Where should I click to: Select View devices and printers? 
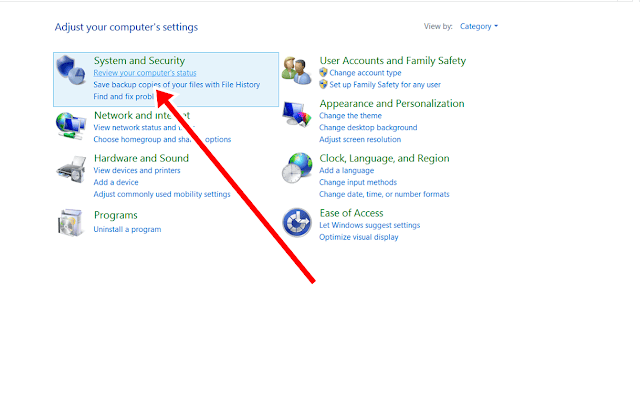(137, 170)
